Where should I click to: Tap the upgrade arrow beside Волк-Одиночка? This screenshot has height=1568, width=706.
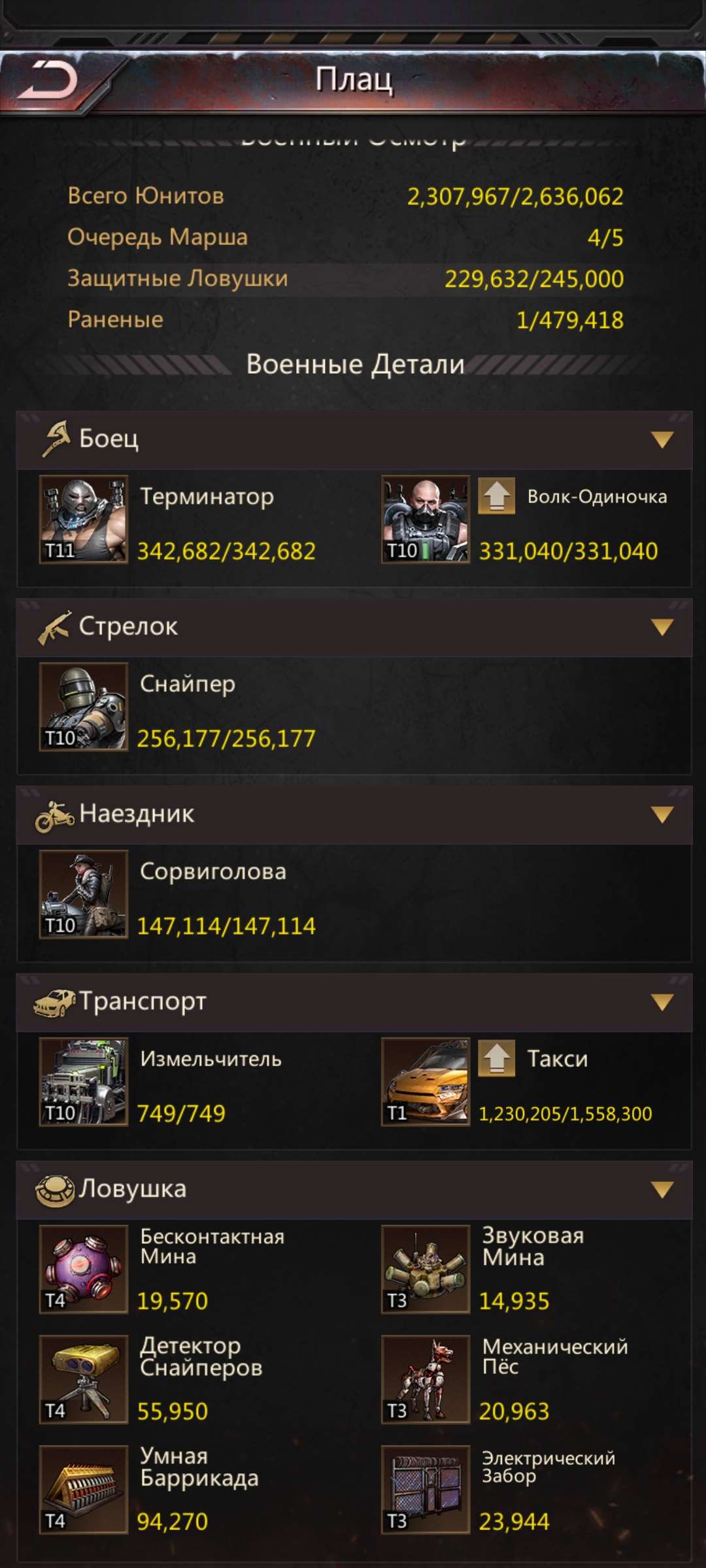click(497, 496)
